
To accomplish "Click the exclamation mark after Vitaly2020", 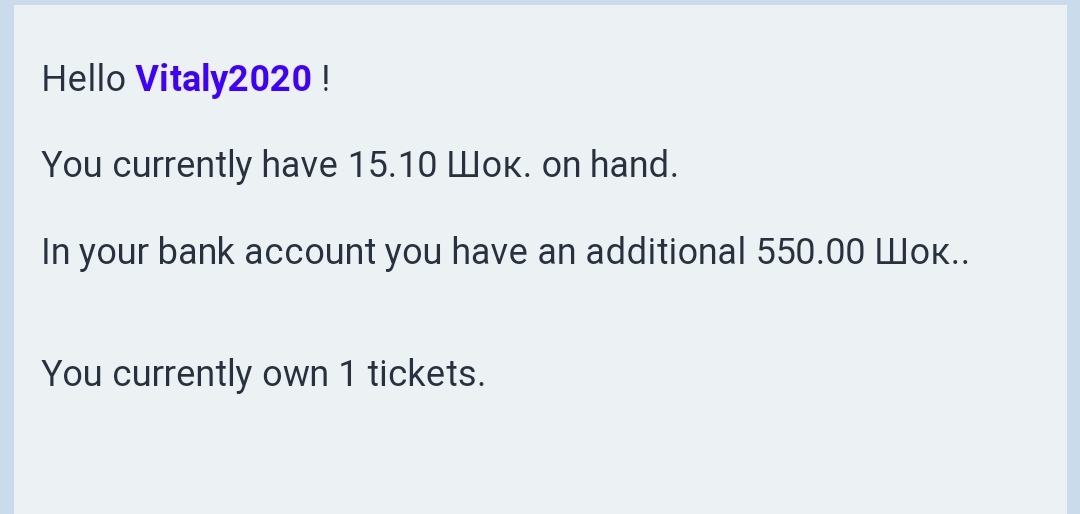I will (326, 79).
